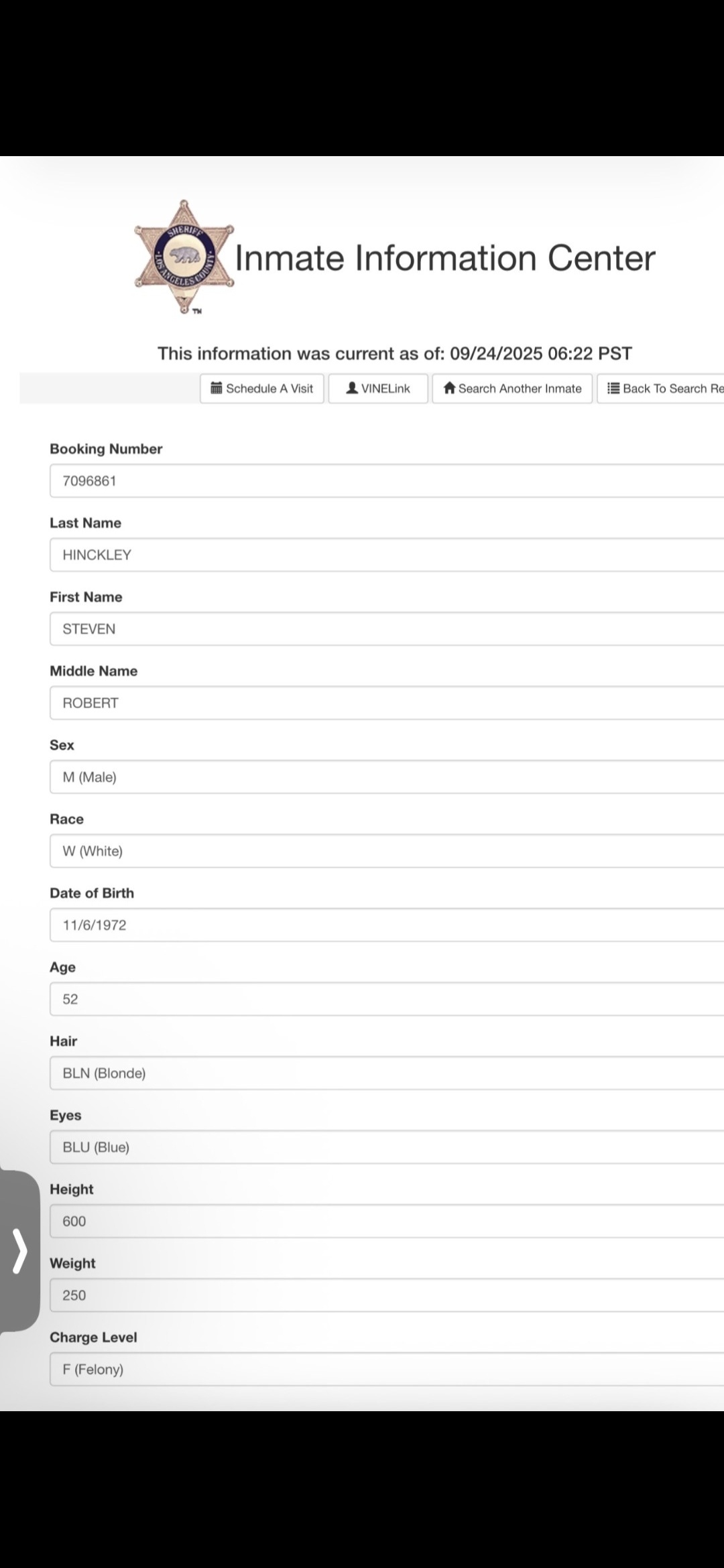The height and width of the screenshot is (1568, 724).
Task: Click the calendar icon on Schedule A Visit
Action: 217,388
